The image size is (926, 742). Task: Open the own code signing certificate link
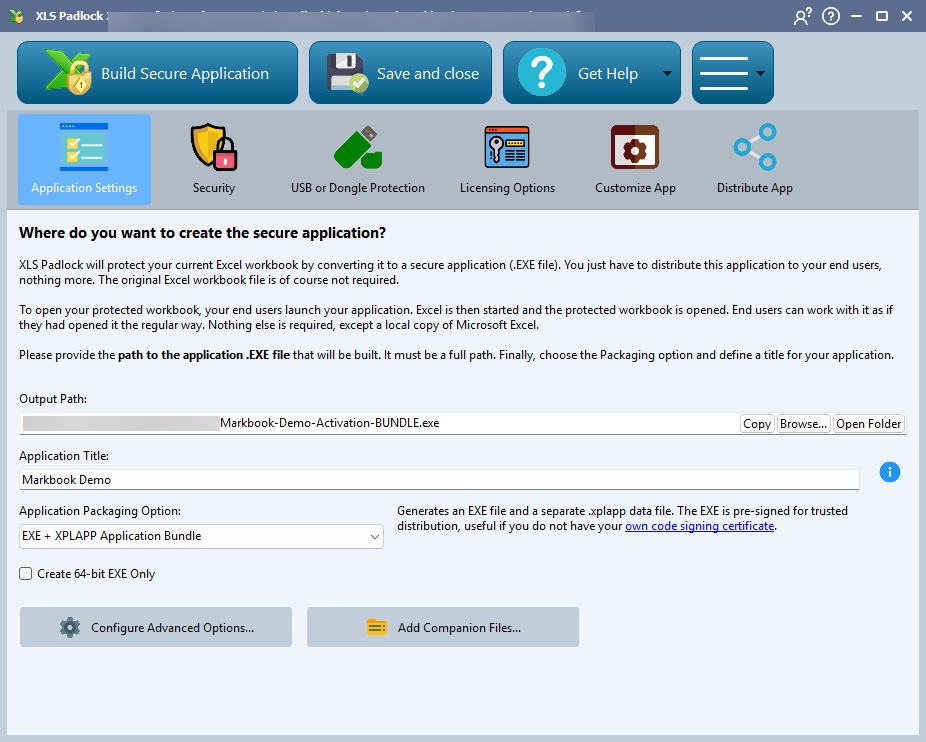(x=699, y=526)
